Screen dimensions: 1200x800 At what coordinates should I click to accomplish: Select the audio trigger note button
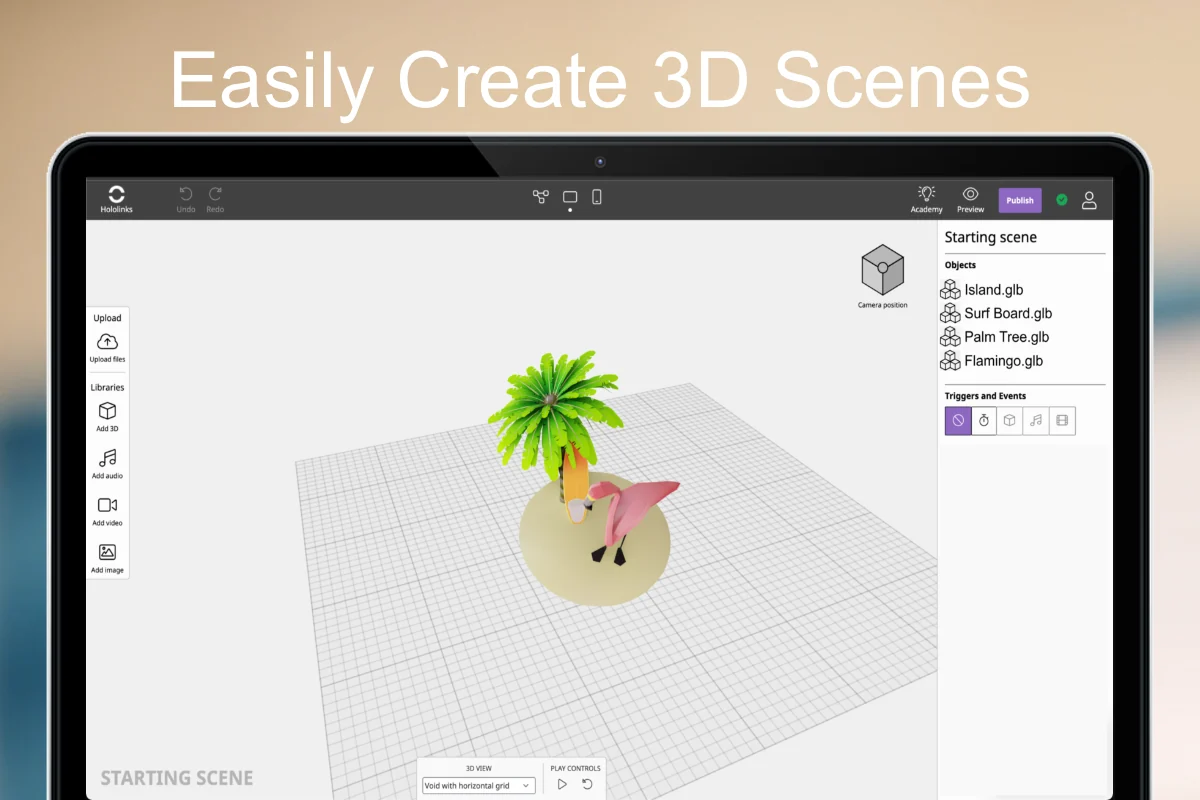pos(1036,421)
